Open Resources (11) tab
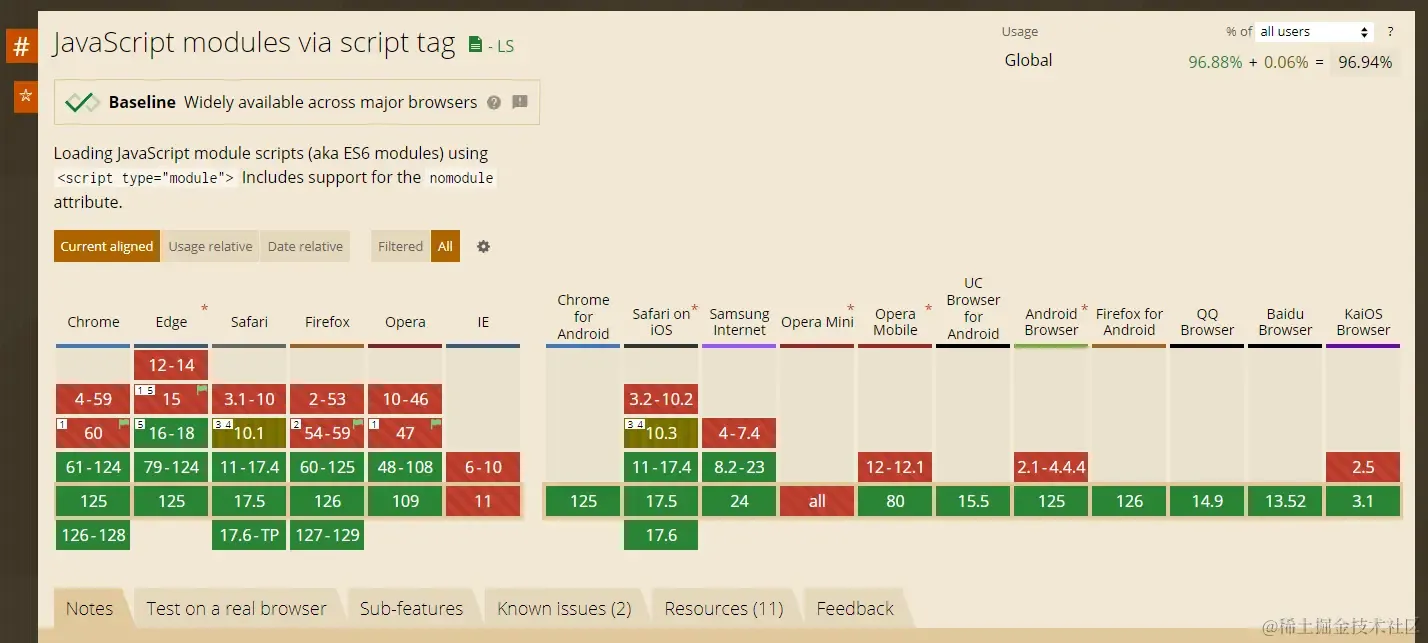Viewport: 1428px width, 643px height. pyautogui.click(x=724, y=608)
